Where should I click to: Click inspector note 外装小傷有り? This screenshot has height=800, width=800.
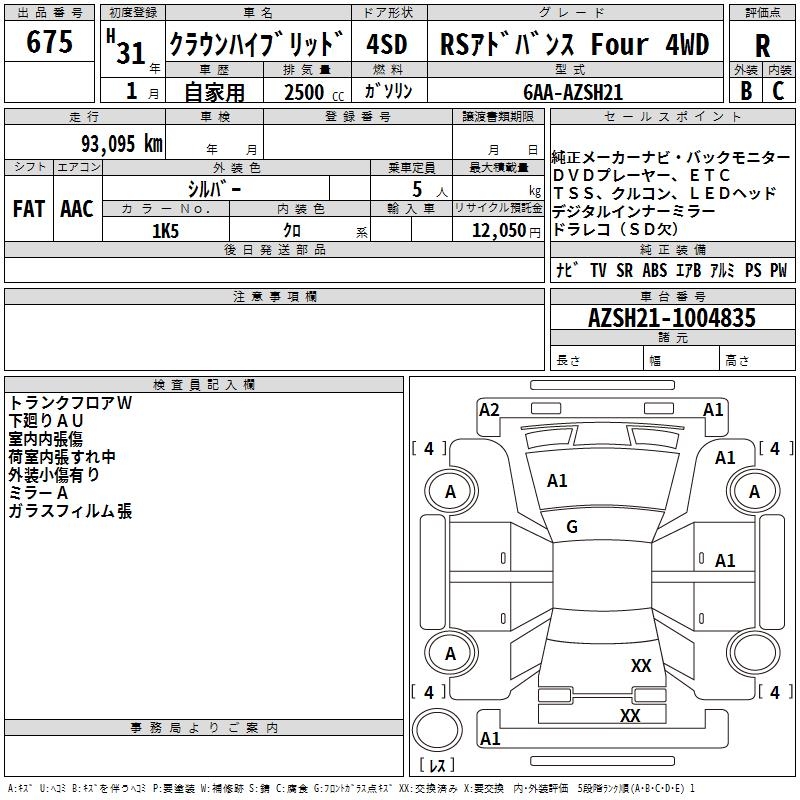tap(54, 474)
